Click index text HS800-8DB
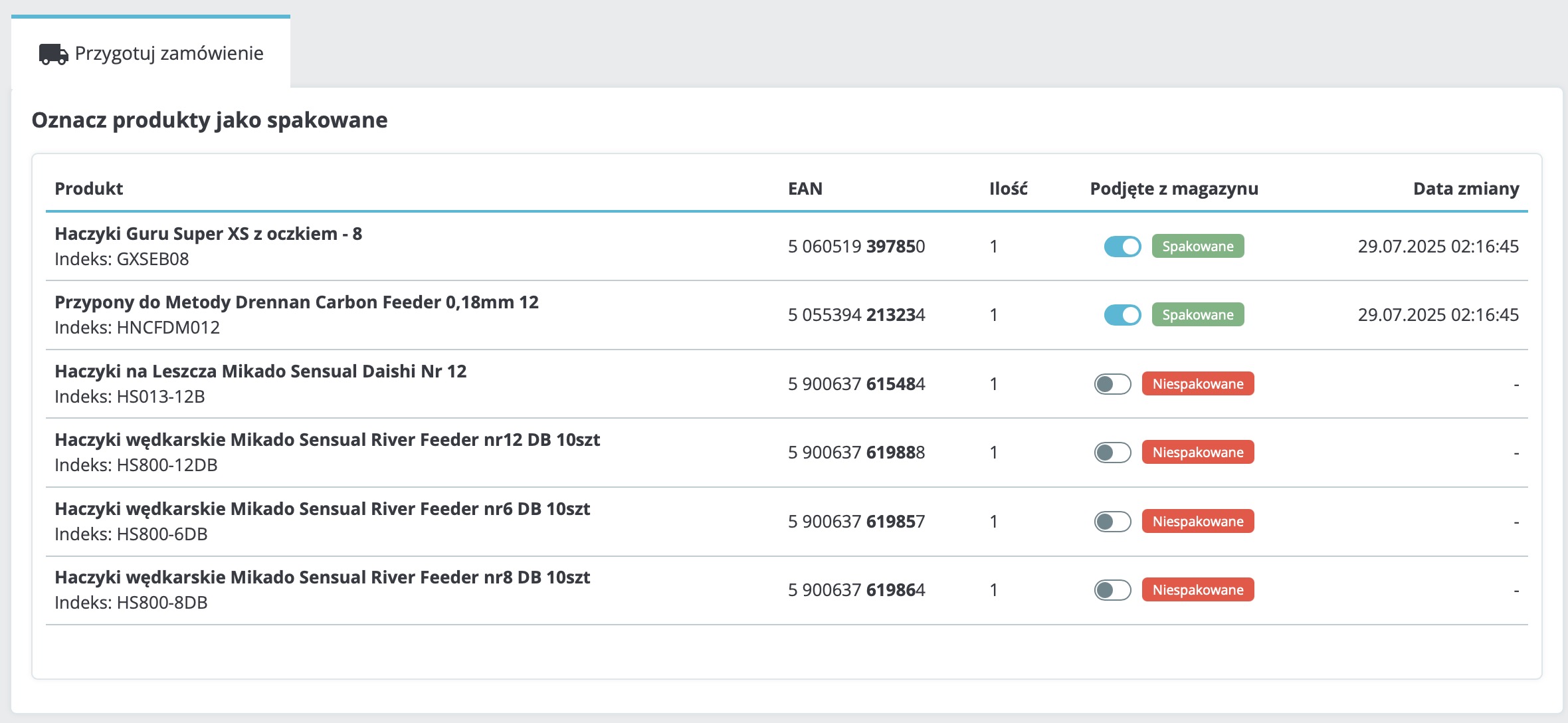The image size is (1568, 723). (x=162, y=603)
